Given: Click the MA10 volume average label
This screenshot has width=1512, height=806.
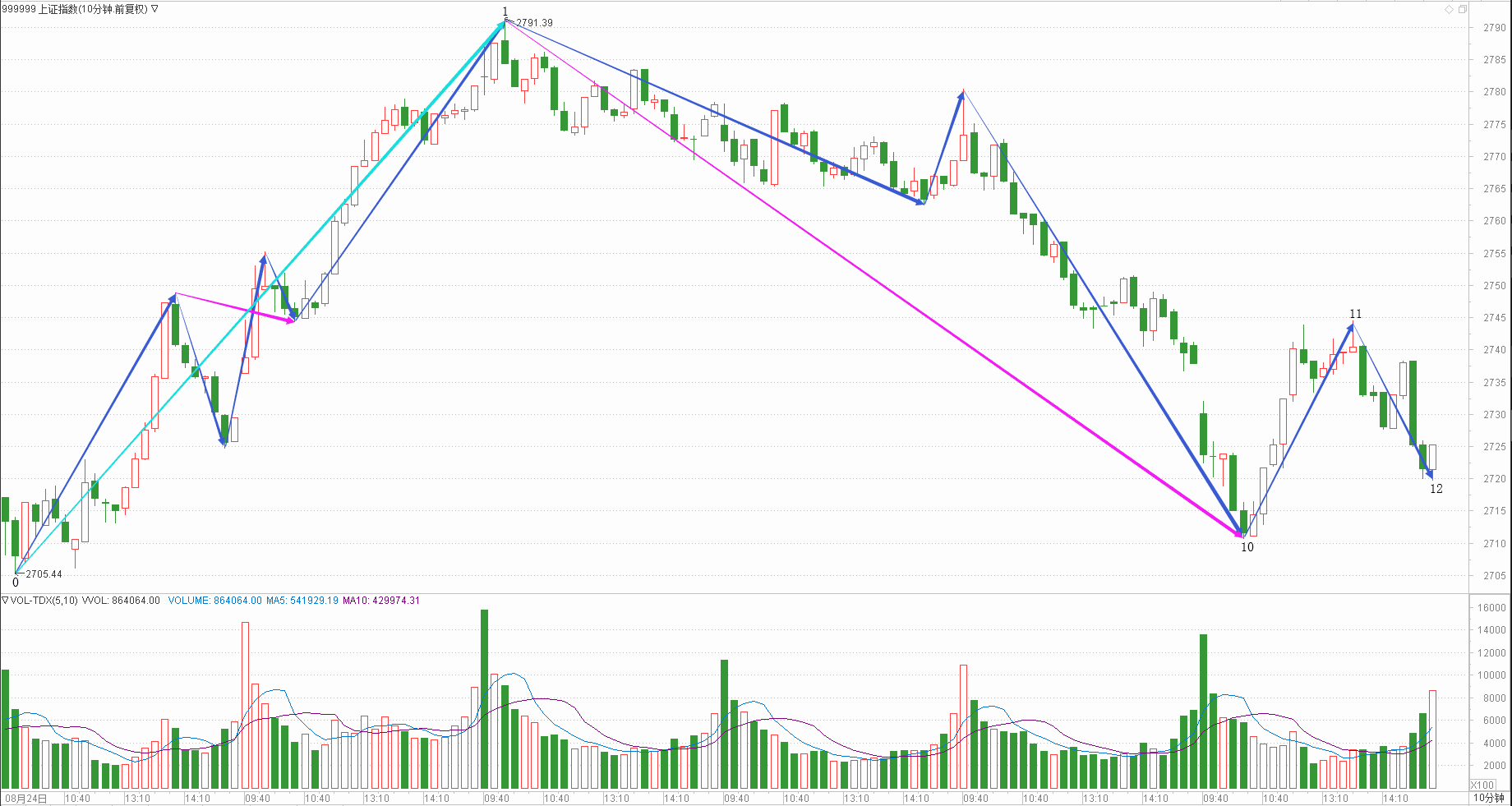Looking at the screenshot, I should (380, 601).
